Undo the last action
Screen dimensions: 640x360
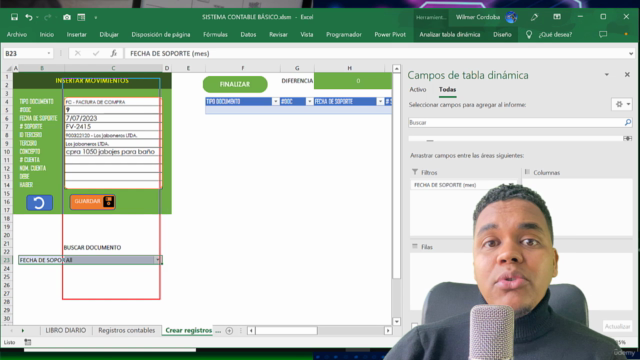click(x=29, y=17)
